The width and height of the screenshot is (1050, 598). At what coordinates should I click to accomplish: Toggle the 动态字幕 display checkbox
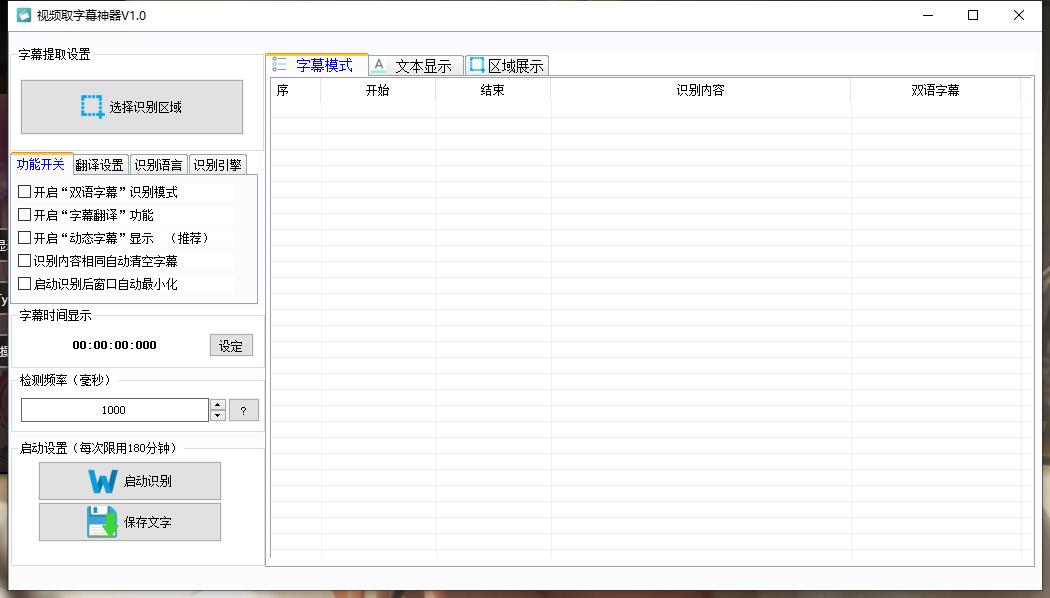click(x=25, y=238)
